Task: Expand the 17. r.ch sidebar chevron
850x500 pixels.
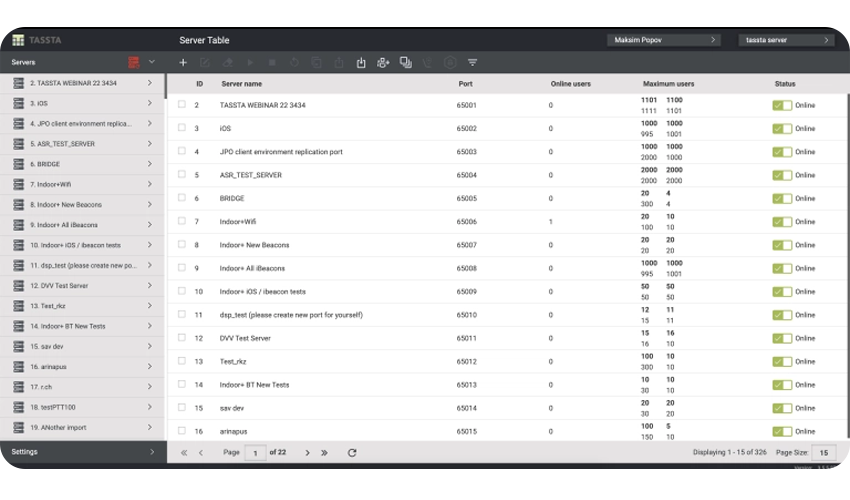Action: point(150,387)
